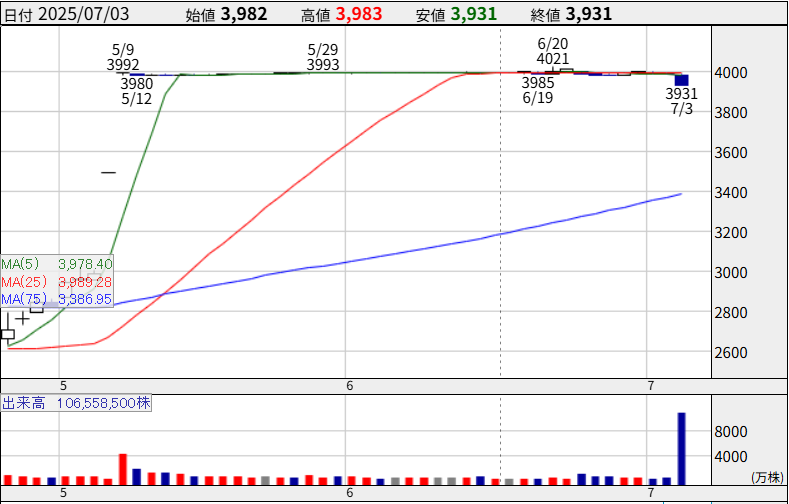
Task: Click the 7/3 blue candlestick
Action: [x=682, y=80]
